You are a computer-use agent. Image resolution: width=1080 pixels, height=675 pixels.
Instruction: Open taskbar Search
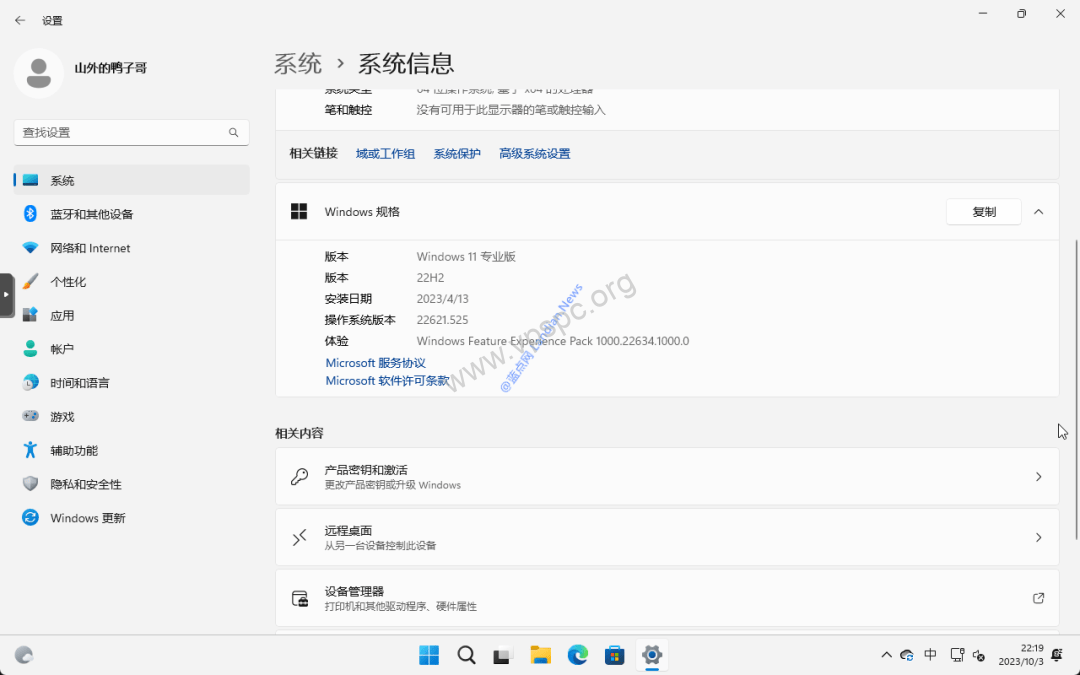click(x=466, y=655)
